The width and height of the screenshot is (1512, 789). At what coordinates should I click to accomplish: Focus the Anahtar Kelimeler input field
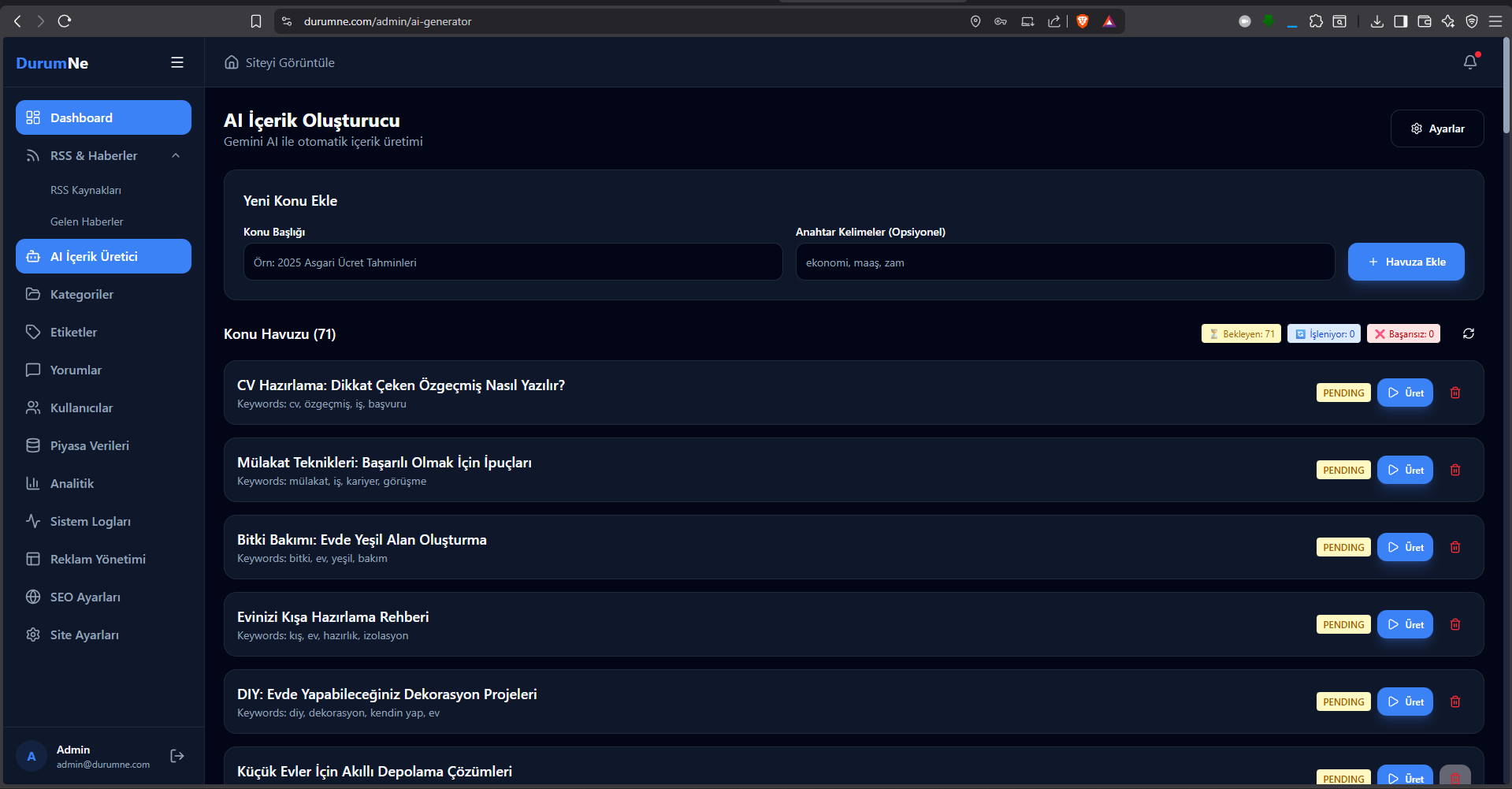click(x=1065, y=262)
